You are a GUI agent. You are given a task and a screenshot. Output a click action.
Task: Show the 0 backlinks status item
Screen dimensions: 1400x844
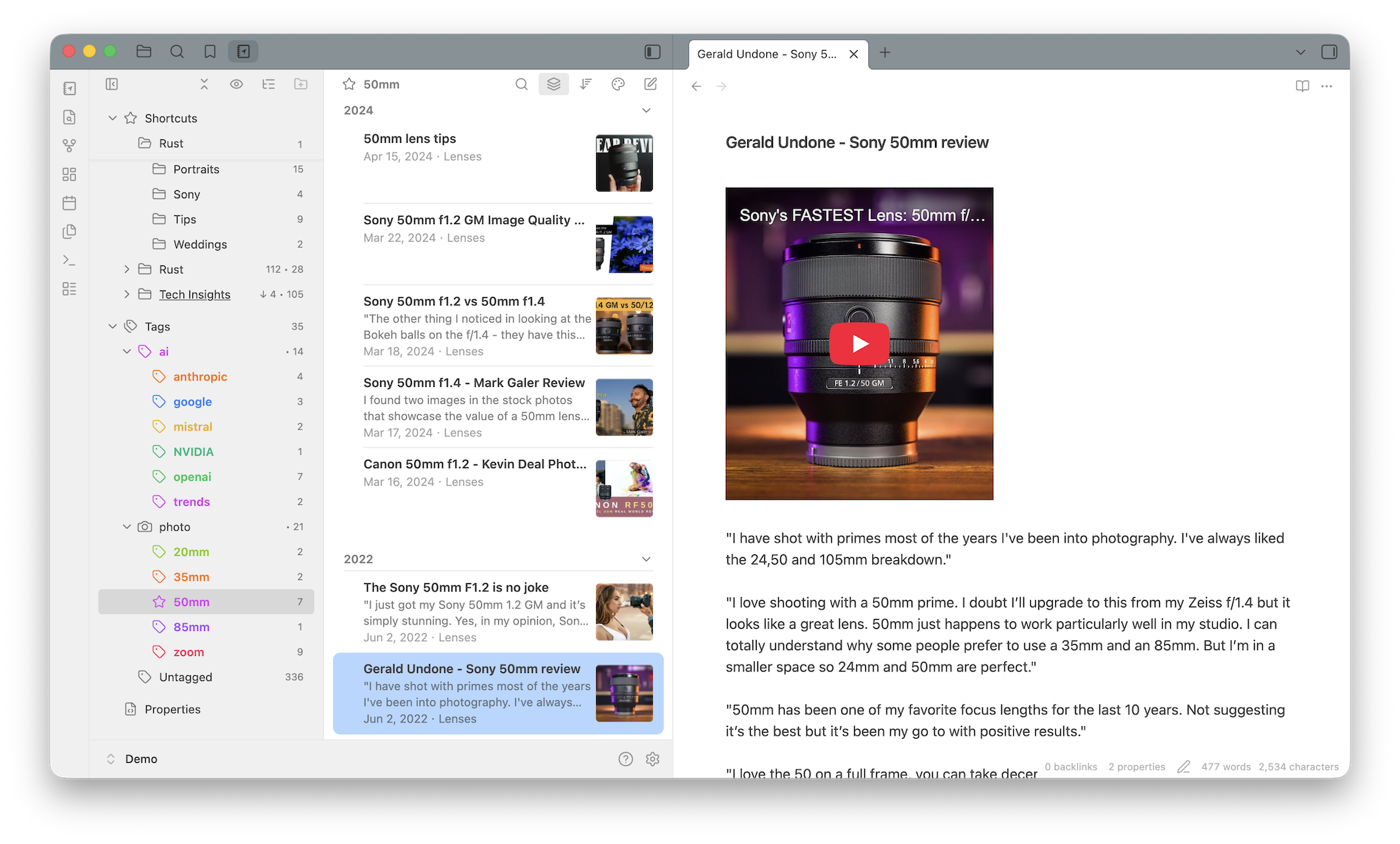coord(1071,767)
